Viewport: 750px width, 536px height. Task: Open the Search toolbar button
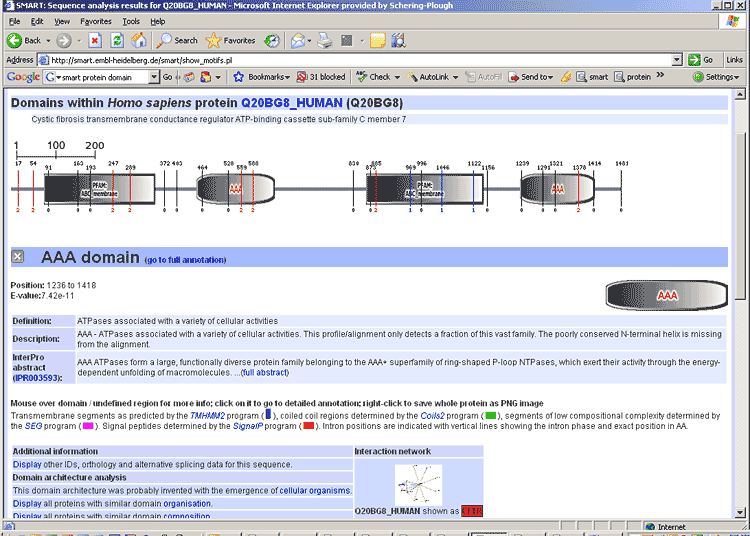[176, 41]
